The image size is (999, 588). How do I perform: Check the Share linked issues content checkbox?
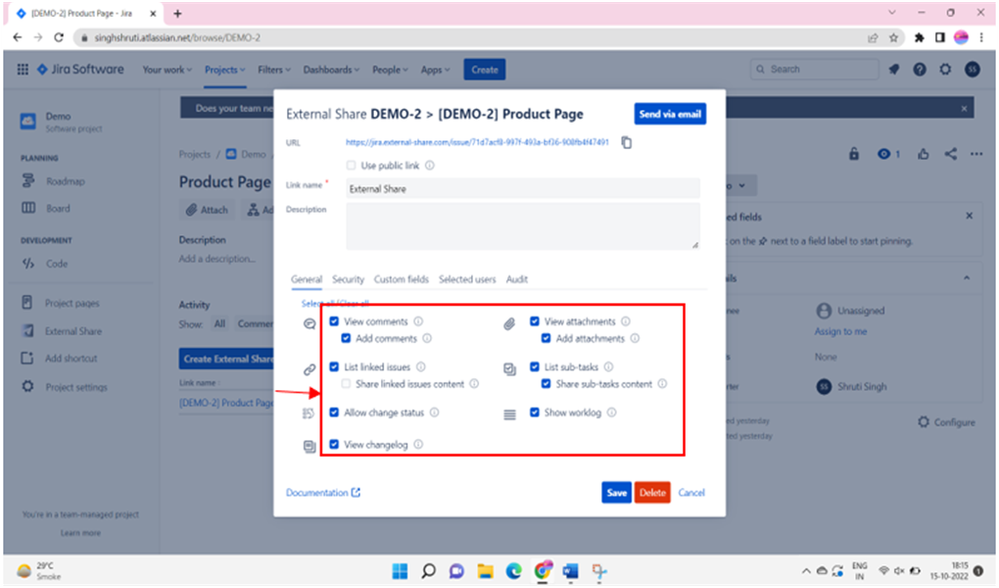pyautogui.click(x=346, y=384)
